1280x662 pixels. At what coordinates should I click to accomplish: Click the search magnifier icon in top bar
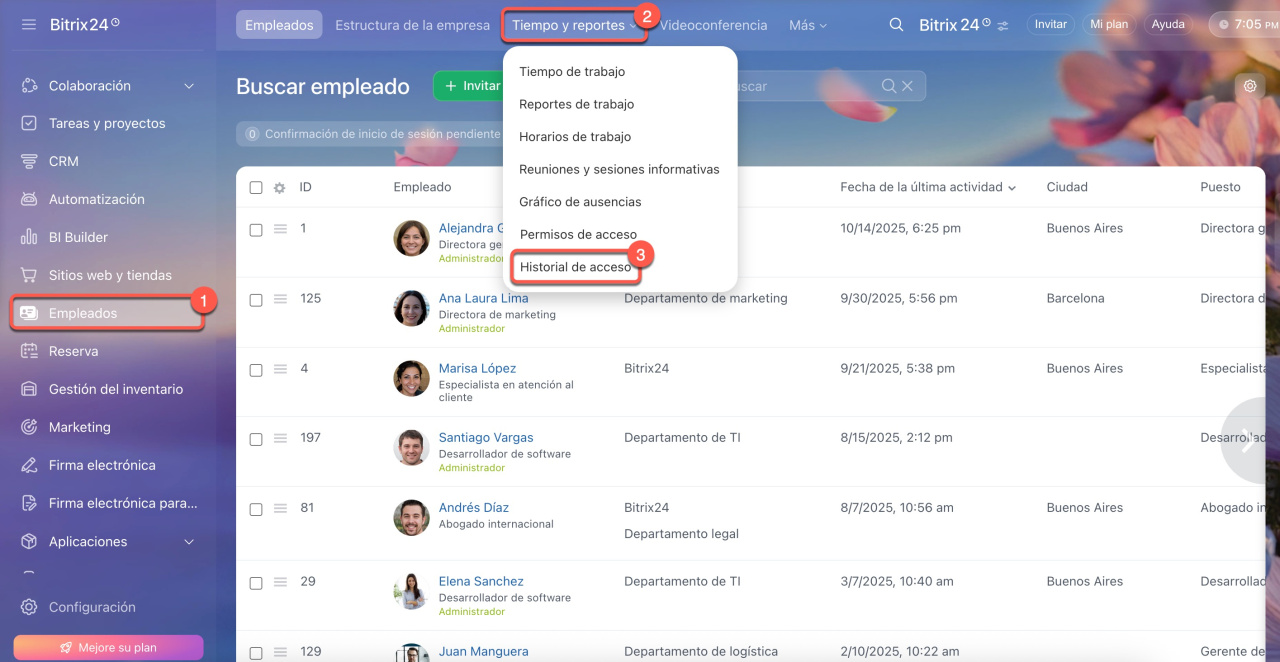coord(897,25)
